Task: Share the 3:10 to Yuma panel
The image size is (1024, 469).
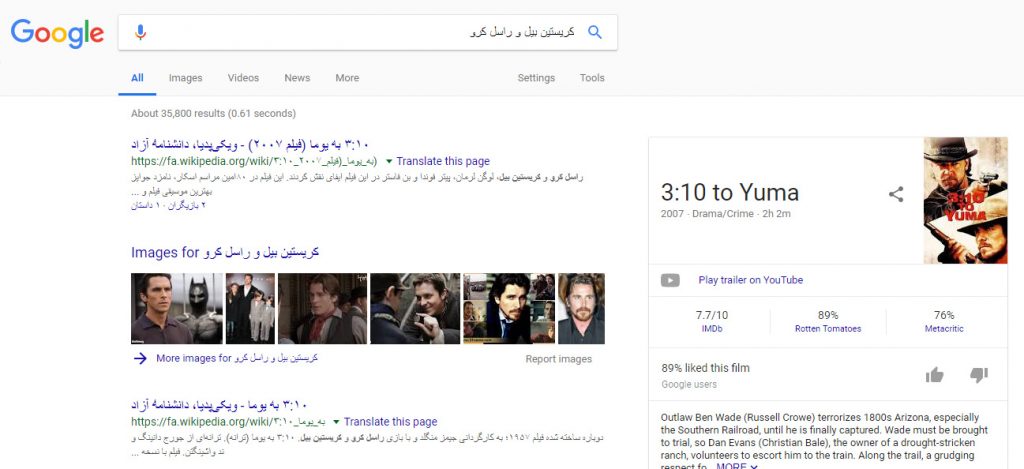Action: coord(896,194)
